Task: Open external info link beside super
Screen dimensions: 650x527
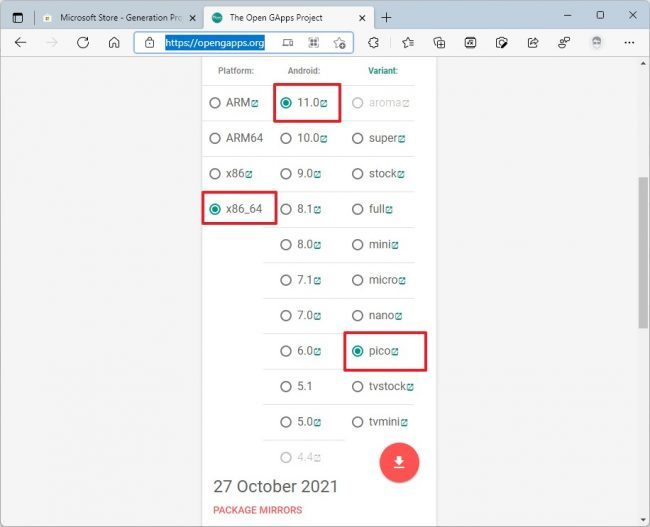Action: 401,139
